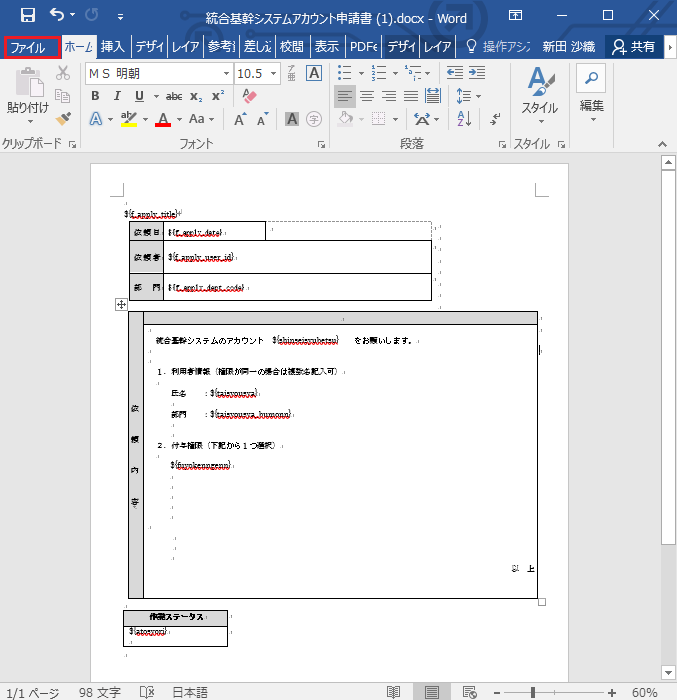Apply bullet list
Viewport: 677px width, 700px height.
[x=344, y=72]
